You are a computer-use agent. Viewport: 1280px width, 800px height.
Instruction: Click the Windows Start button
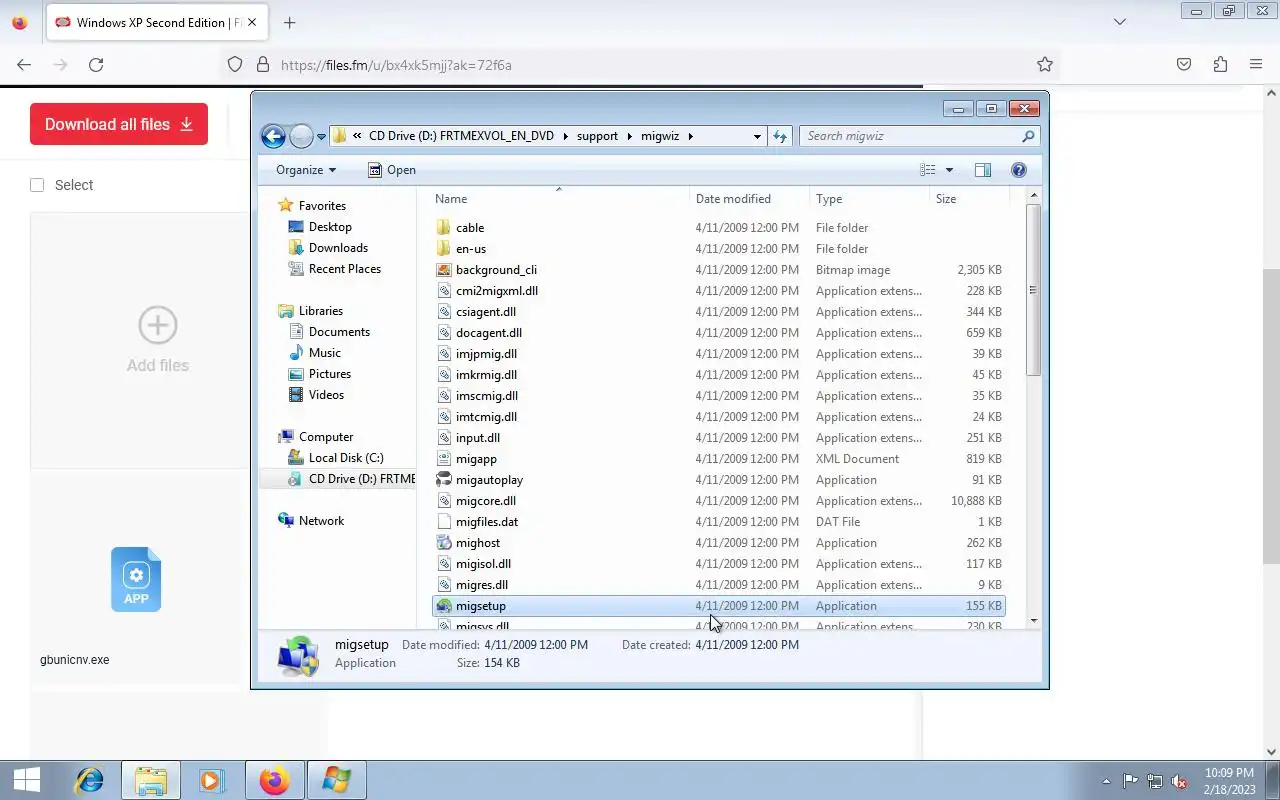pos(27,780)
